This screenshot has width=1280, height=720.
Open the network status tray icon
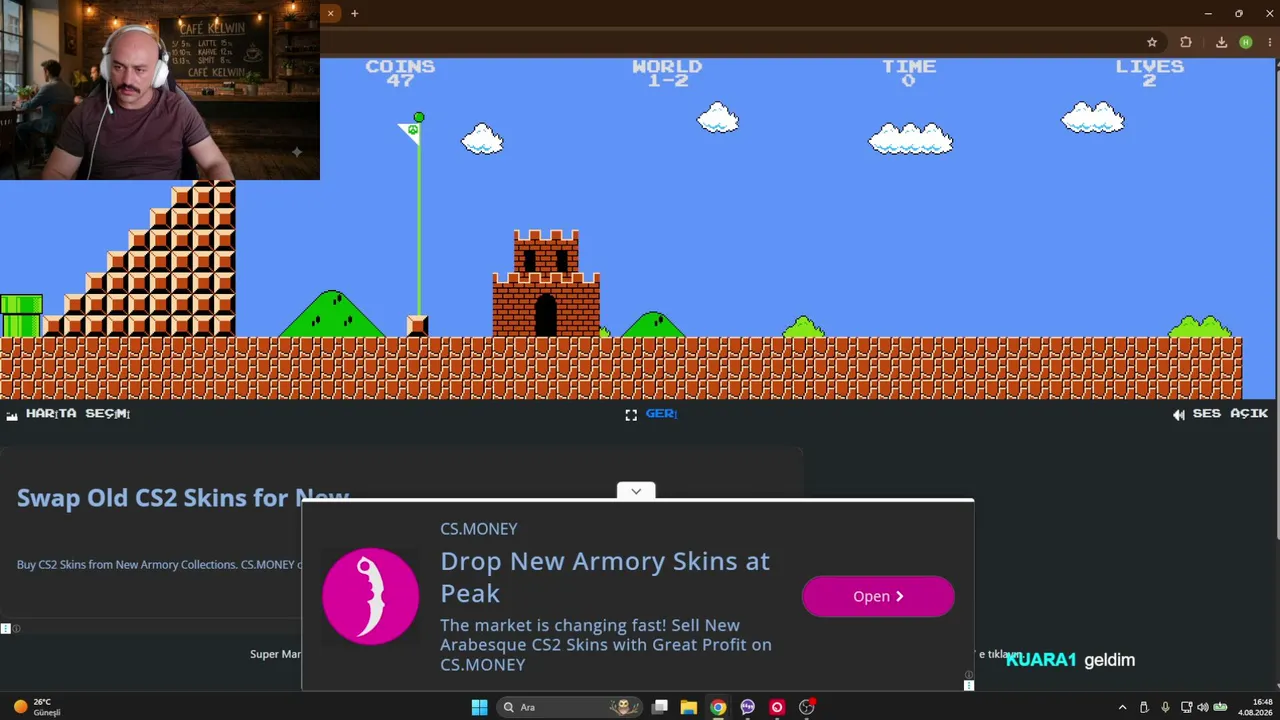click(1186, 707)
